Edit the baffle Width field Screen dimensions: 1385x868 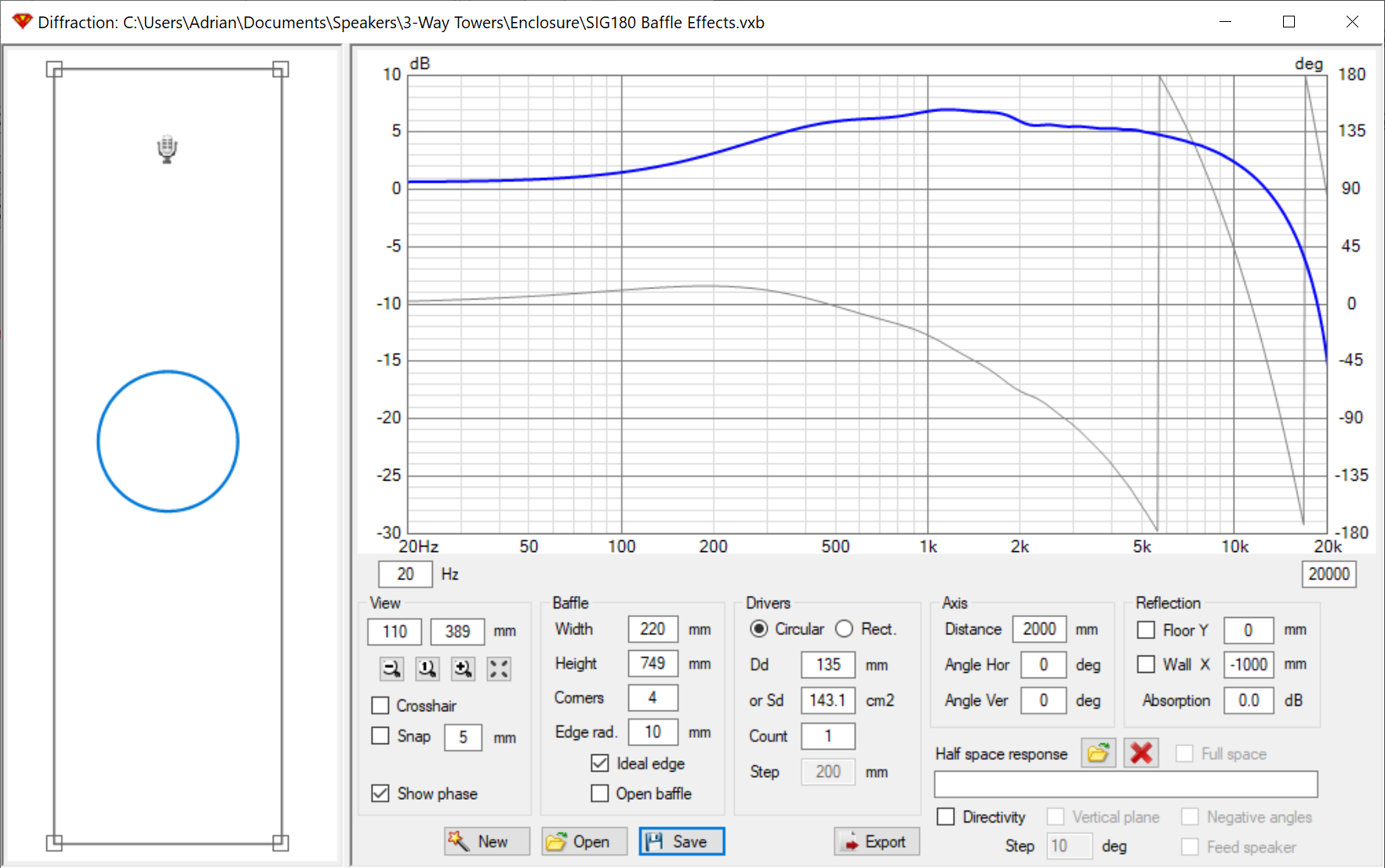point(653,629)
